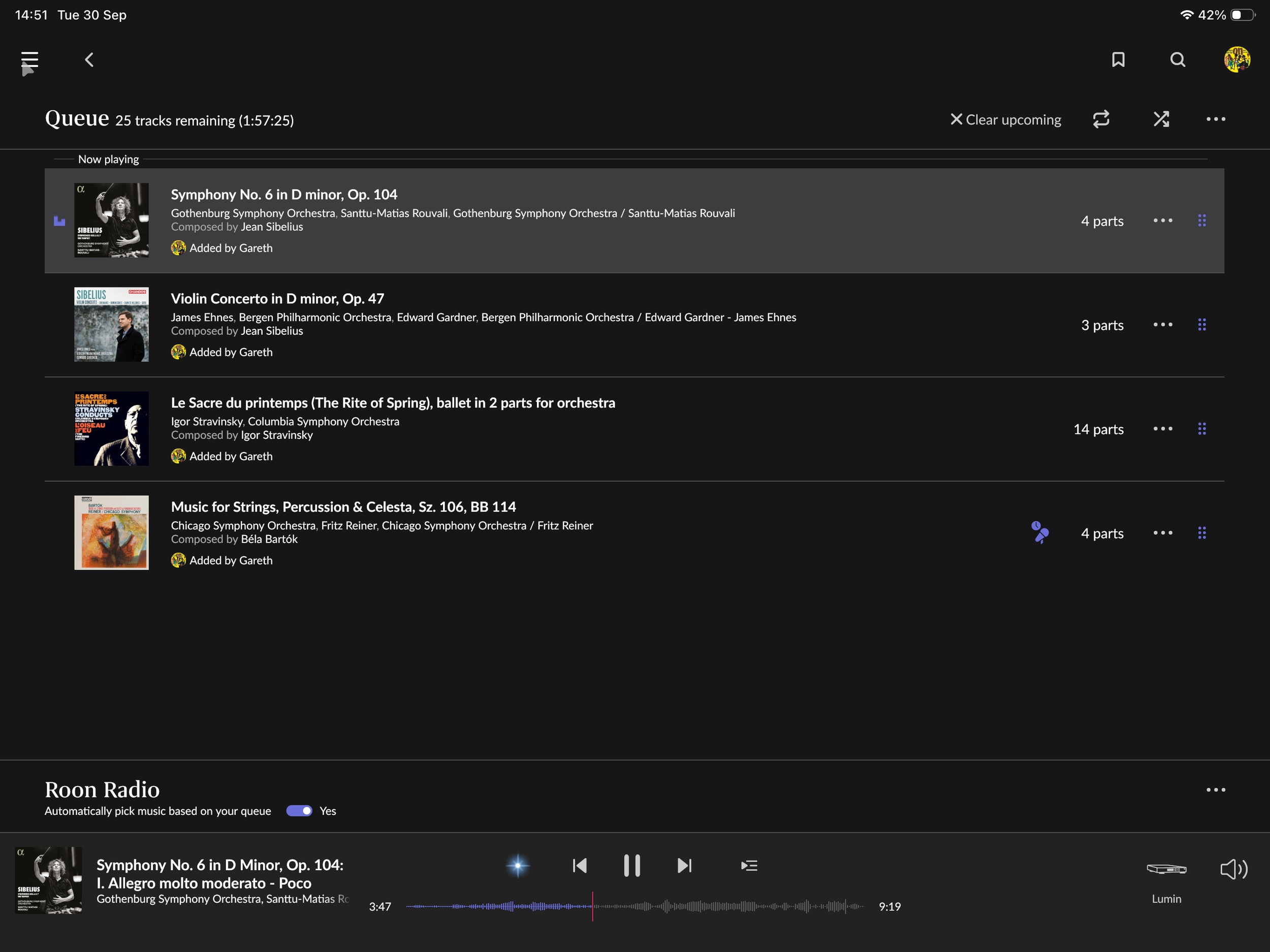Viewport: 1270px width, 952px height.
Task: Open more options for Violin Concerto
Action: [x=1163, y=325]
